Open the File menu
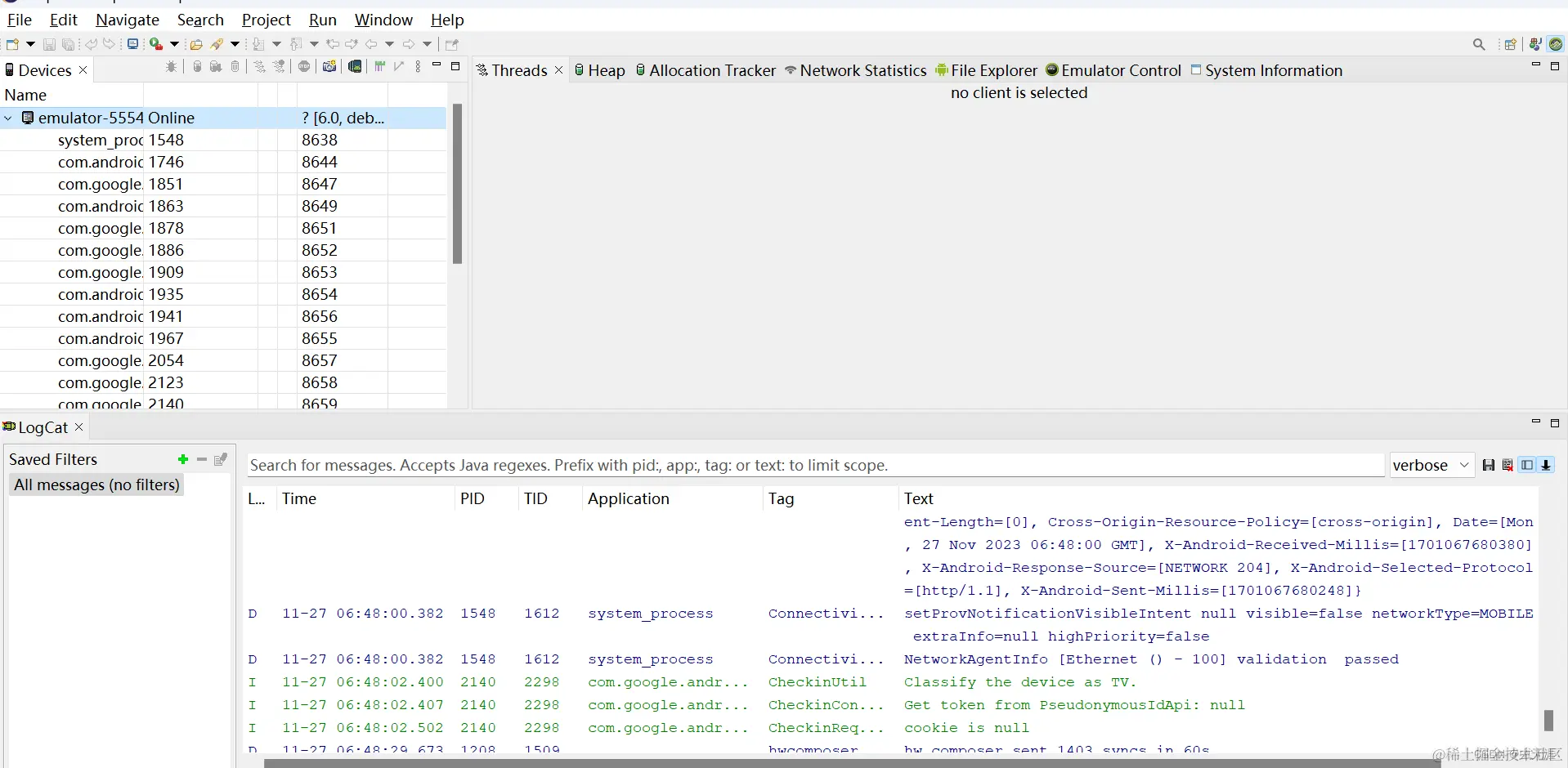The image size is (1568, 768). (20, 20)
